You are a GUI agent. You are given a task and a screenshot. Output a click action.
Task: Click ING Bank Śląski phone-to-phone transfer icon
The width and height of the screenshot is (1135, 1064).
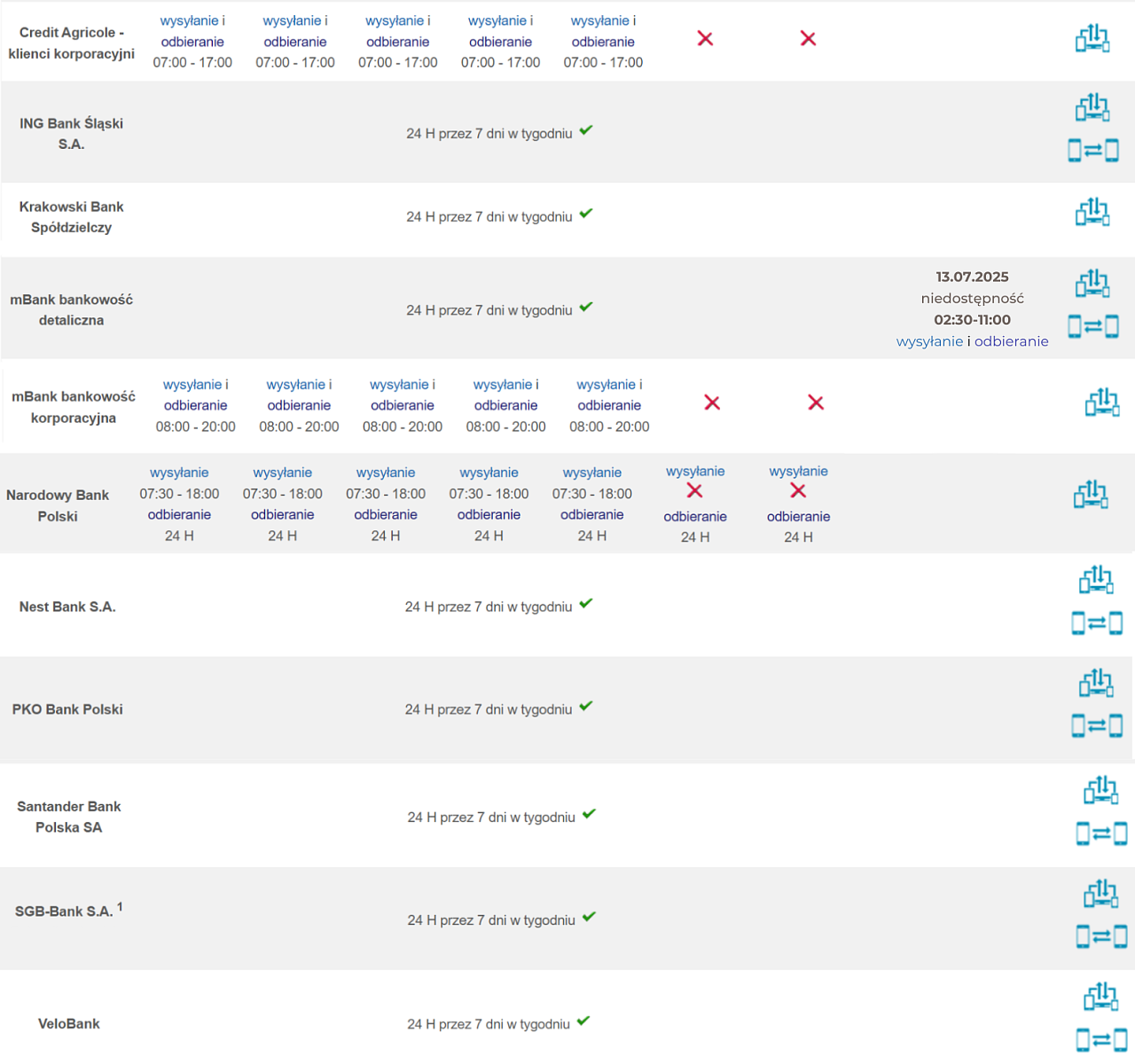[x=1092, y=151]
